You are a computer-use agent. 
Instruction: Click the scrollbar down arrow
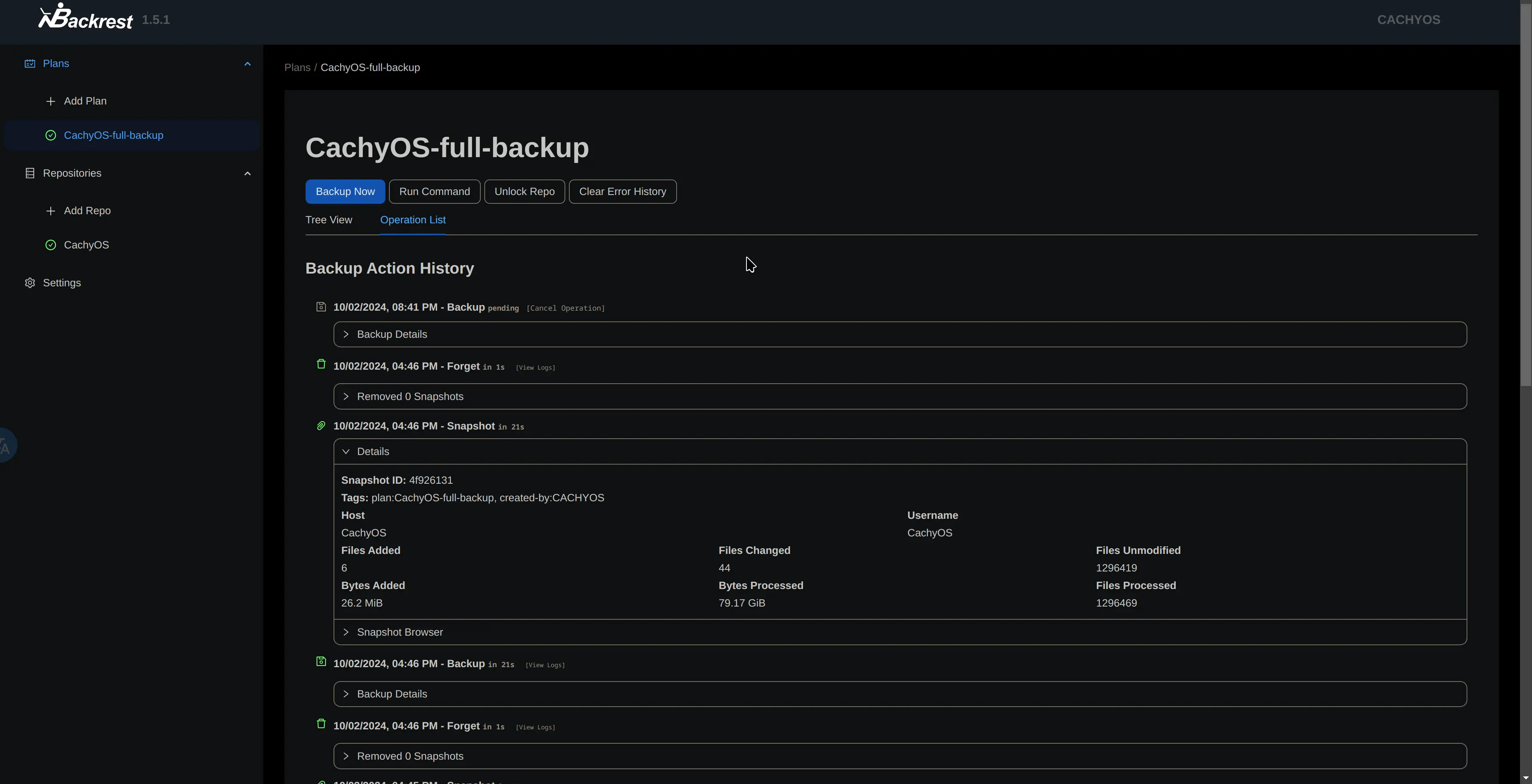click(1526, 778)
